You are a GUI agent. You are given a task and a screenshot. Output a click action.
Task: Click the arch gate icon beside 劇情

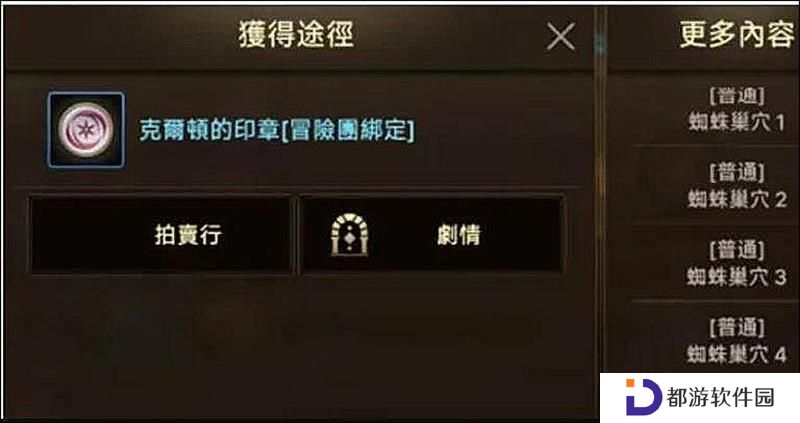[x=349, y=235]
